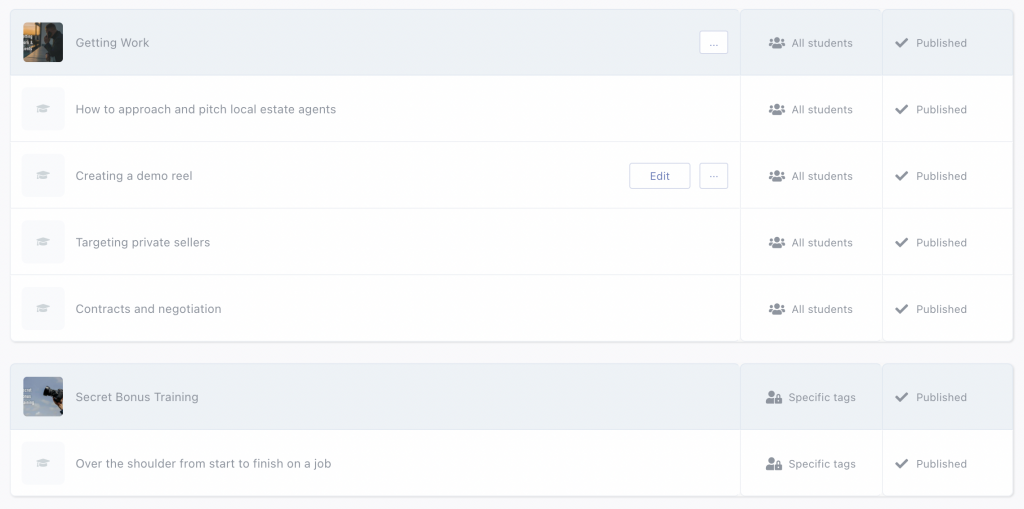Screen dimensions: 1024x509
Task: Click All students label for Creating a demo reel
Action: coord(822,176)
